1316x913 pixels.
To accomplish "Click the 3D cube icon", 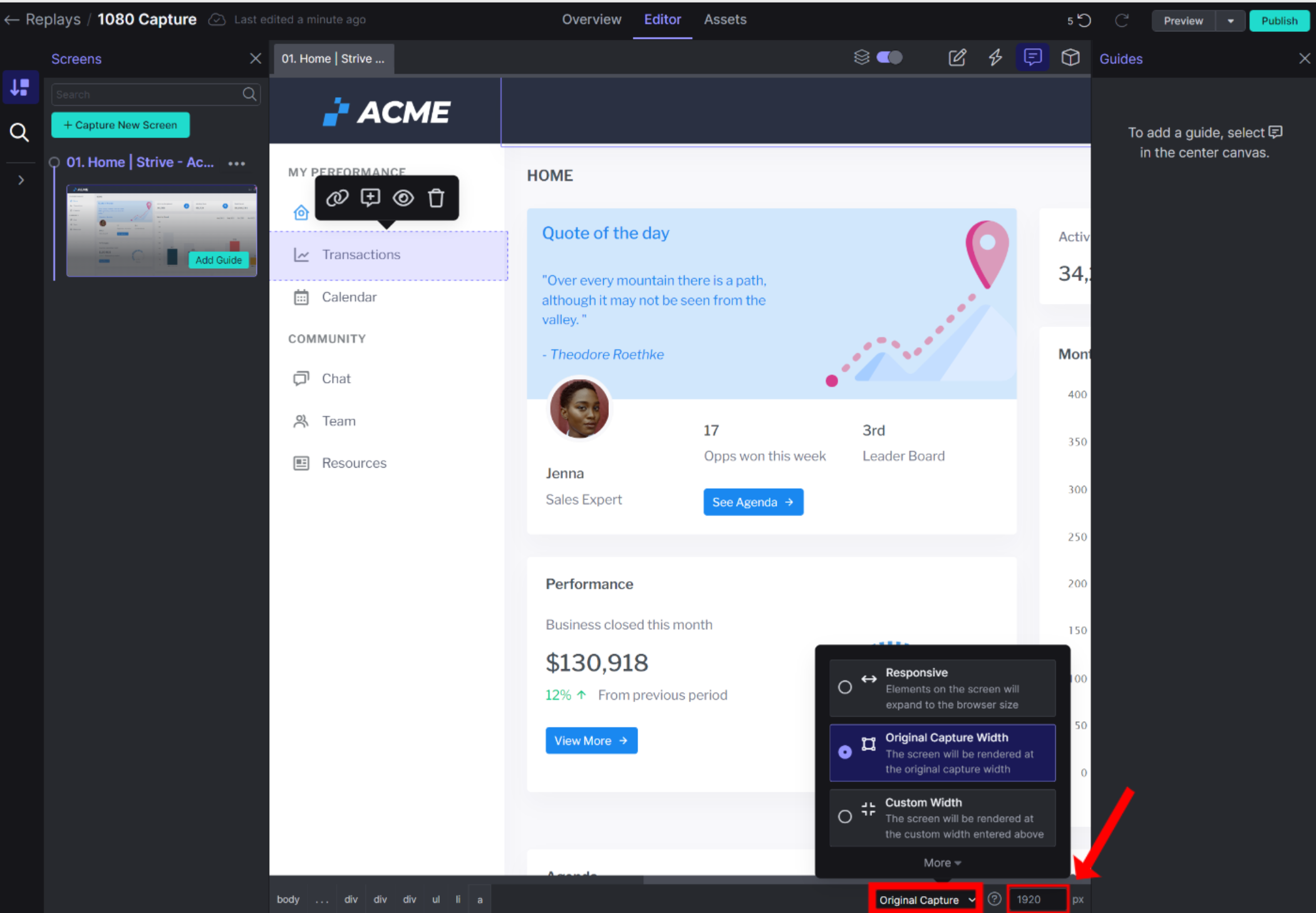I will pyautogui.click(x=1070, y=58).
